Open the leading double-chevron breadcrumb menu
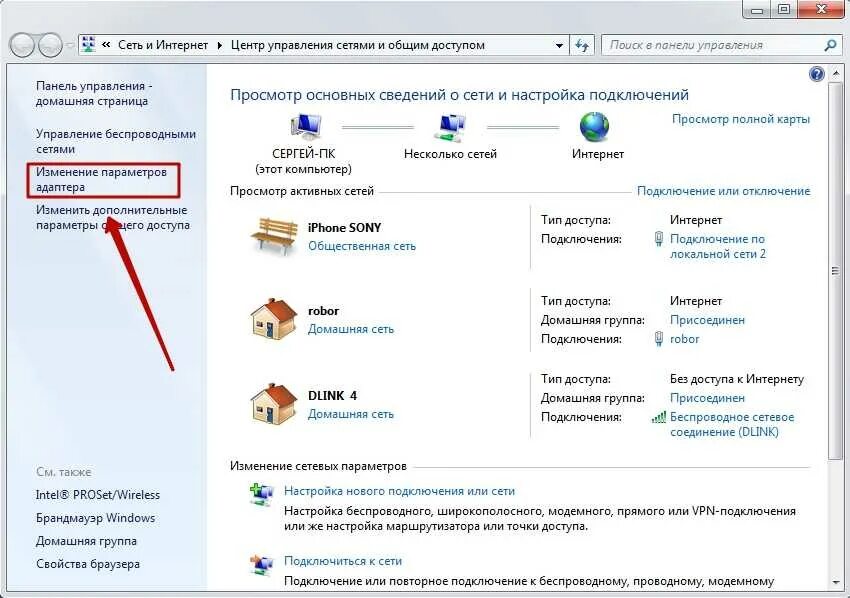This screenshot has width=850, height=598. 106,45
